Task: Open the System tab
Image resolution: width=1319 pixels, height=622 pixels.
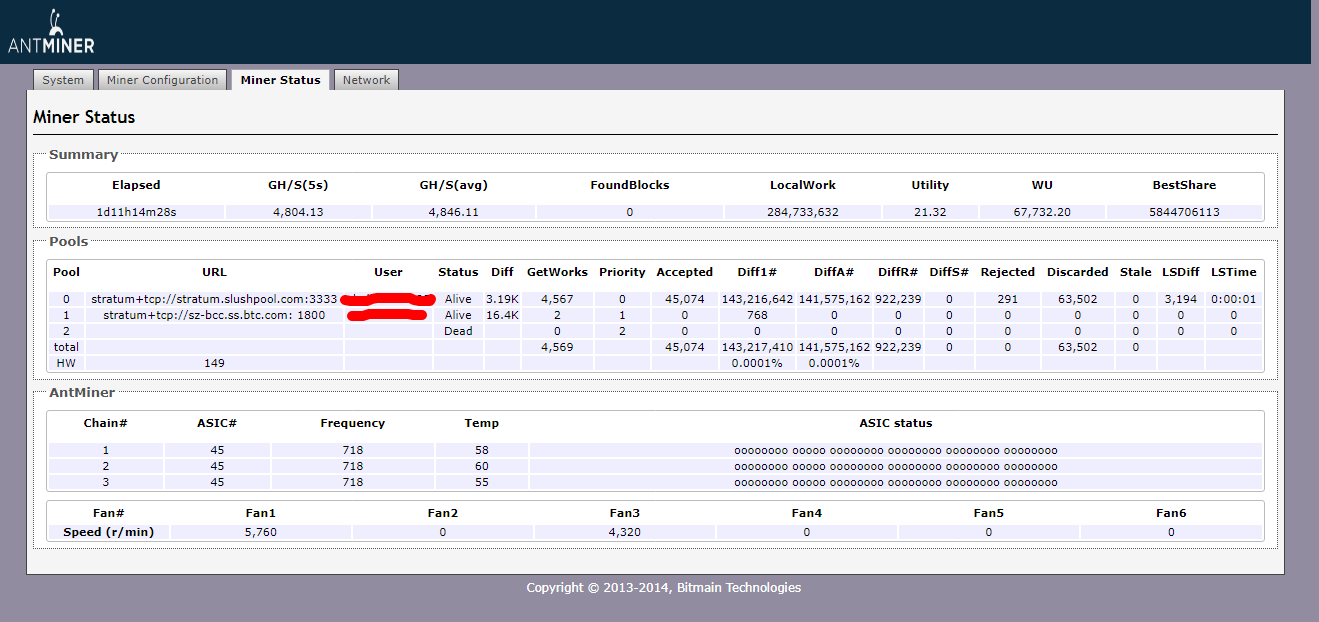Action: 63,80
